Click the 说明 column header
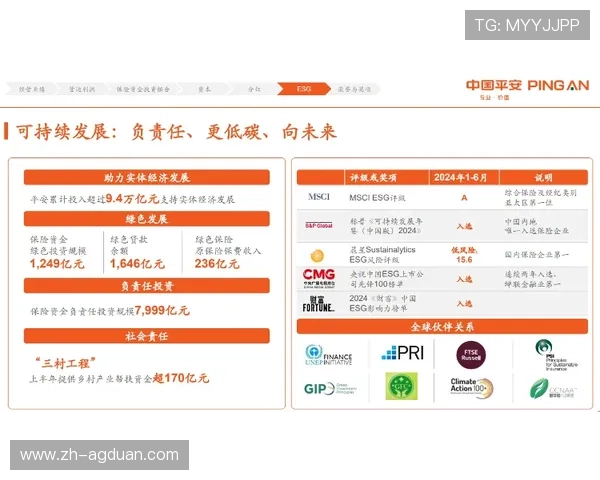600x480 pixels. click(543, 177)
